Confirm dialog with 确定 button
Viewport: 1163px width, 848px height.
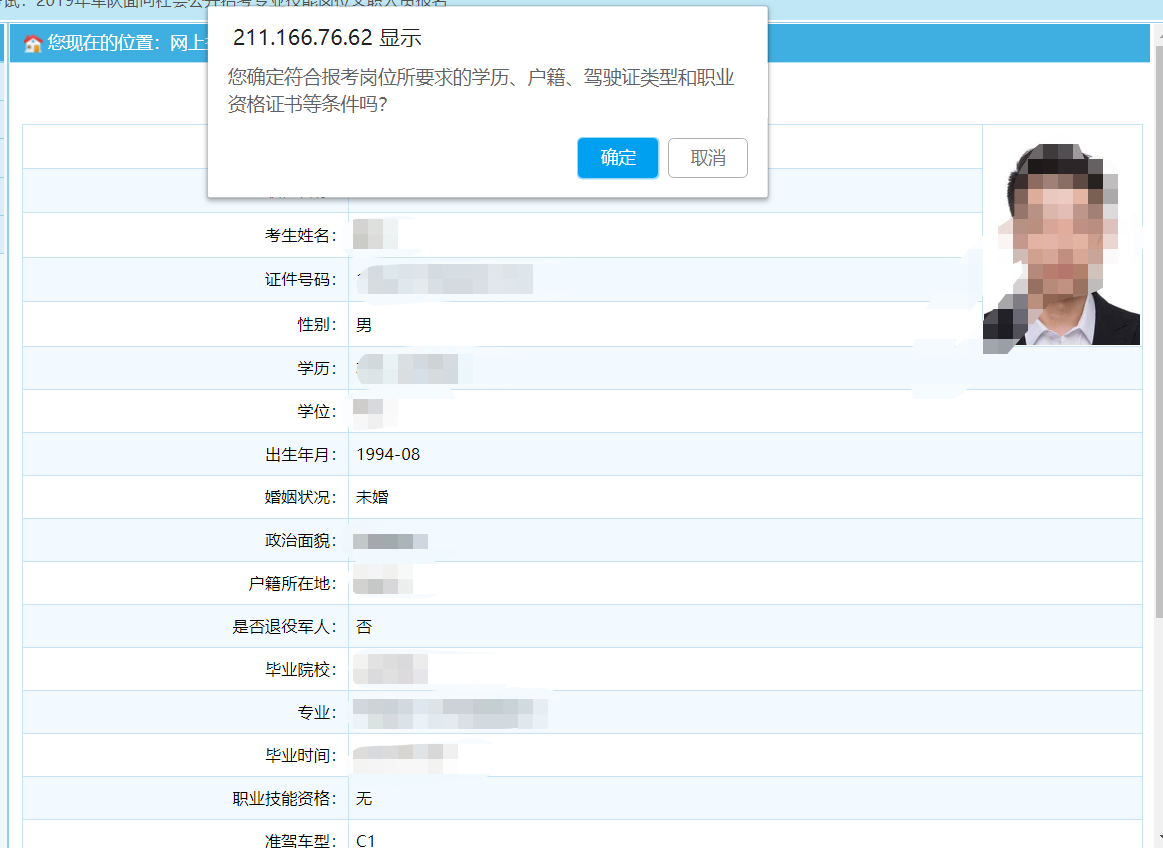(x=617, y=157)
